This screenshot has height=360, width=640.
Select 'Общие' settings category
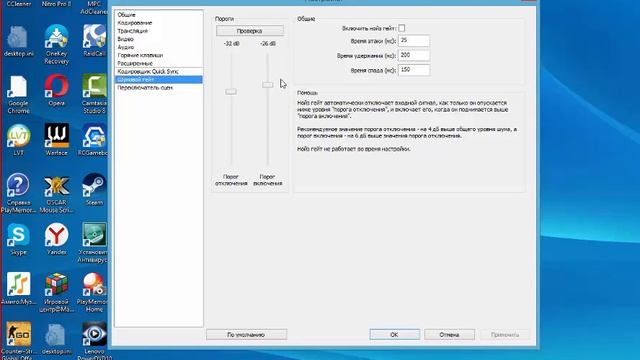coord(158,15)
